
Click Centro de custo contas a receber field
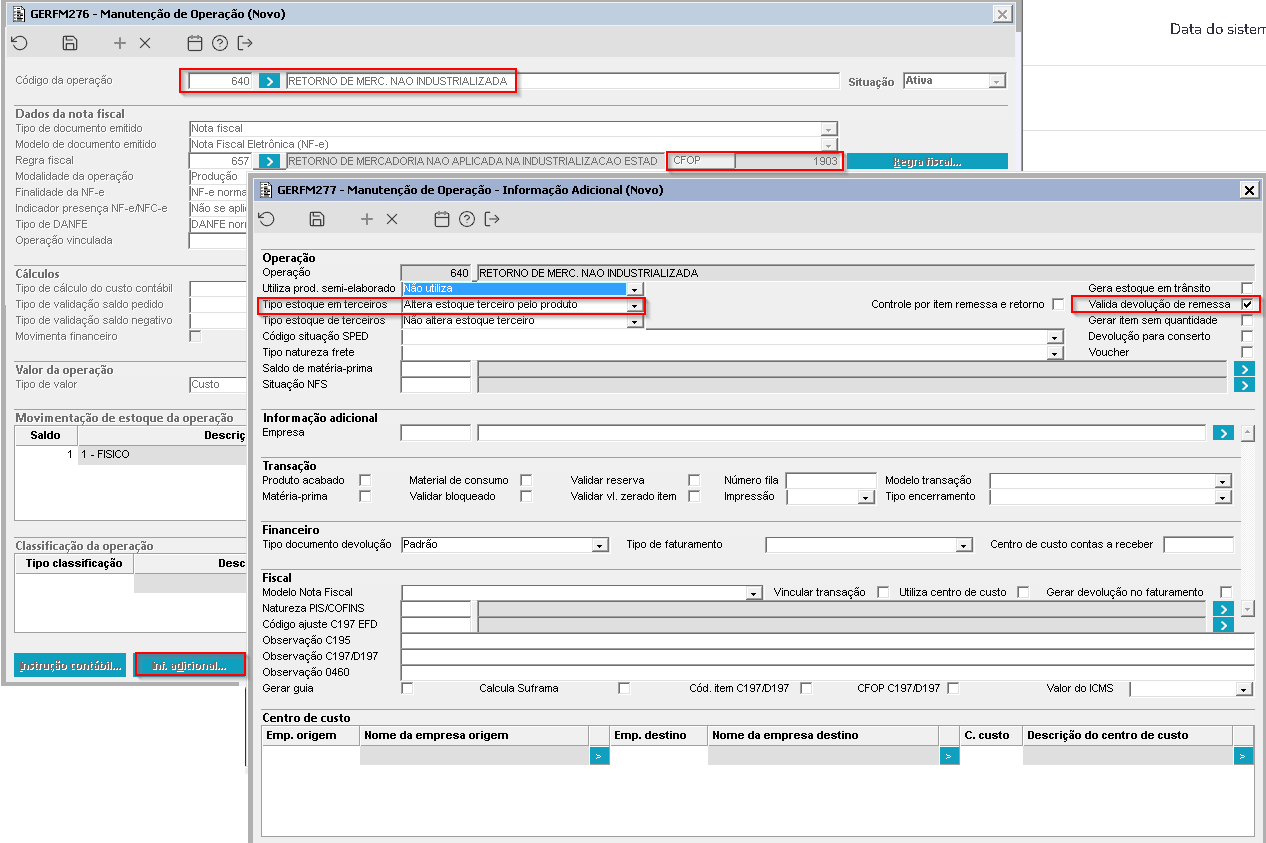(x=1199, y=545)
